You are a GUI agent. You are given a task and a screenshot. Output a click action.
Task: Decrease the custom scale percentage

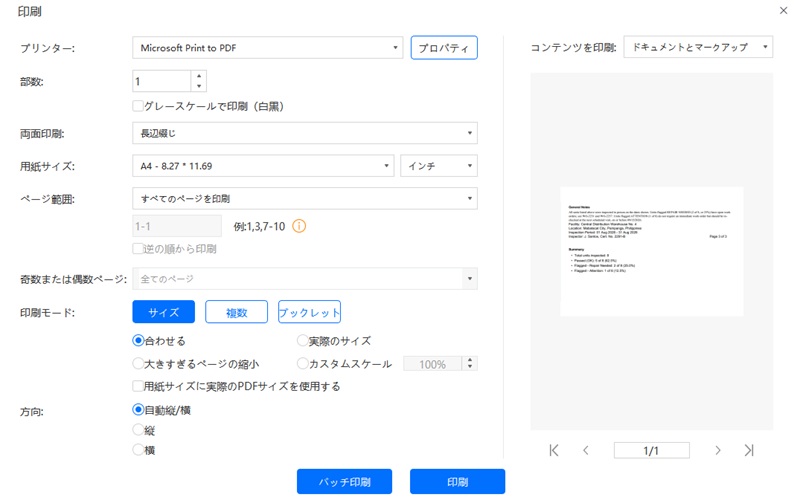click(x=470, y=367)
